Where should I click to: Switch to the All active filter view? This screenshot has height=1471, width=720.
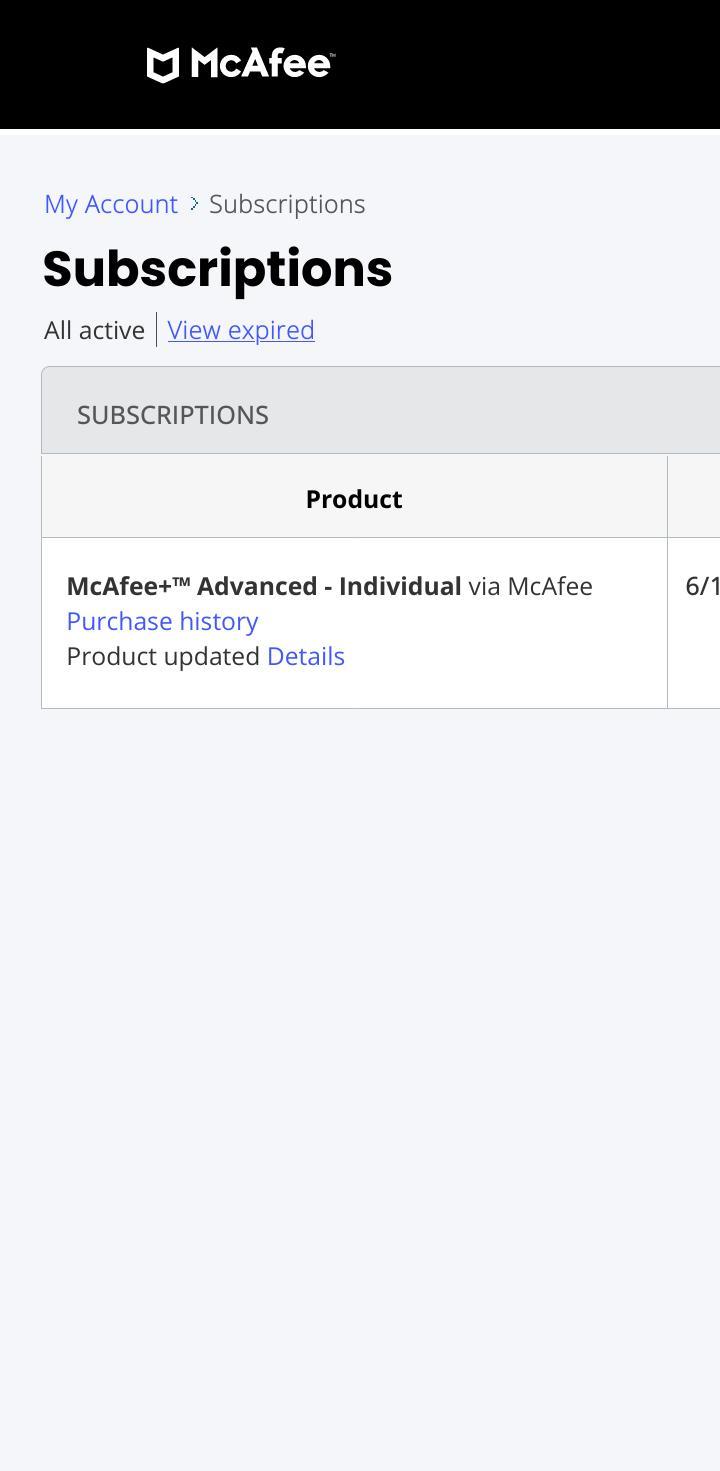95,329
